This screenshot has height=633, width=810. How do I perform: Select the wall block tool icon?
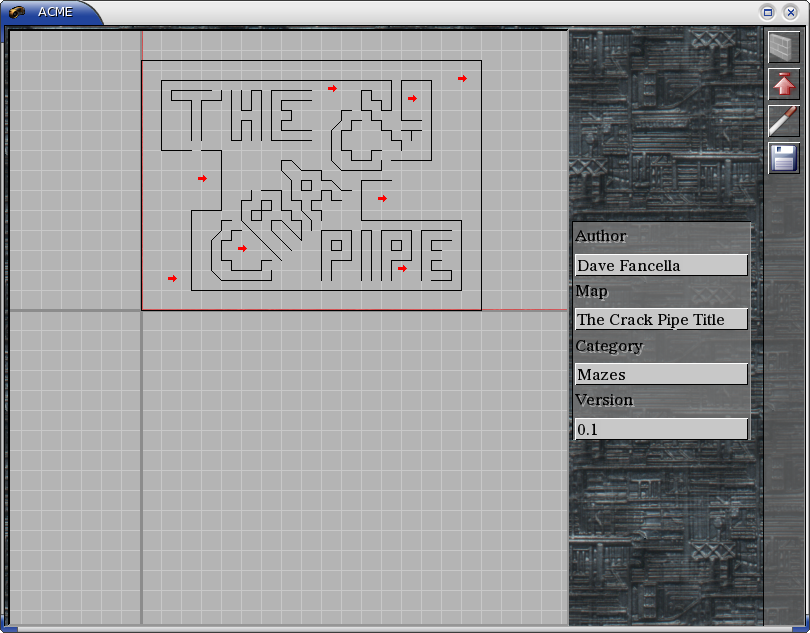coord(784,48)
